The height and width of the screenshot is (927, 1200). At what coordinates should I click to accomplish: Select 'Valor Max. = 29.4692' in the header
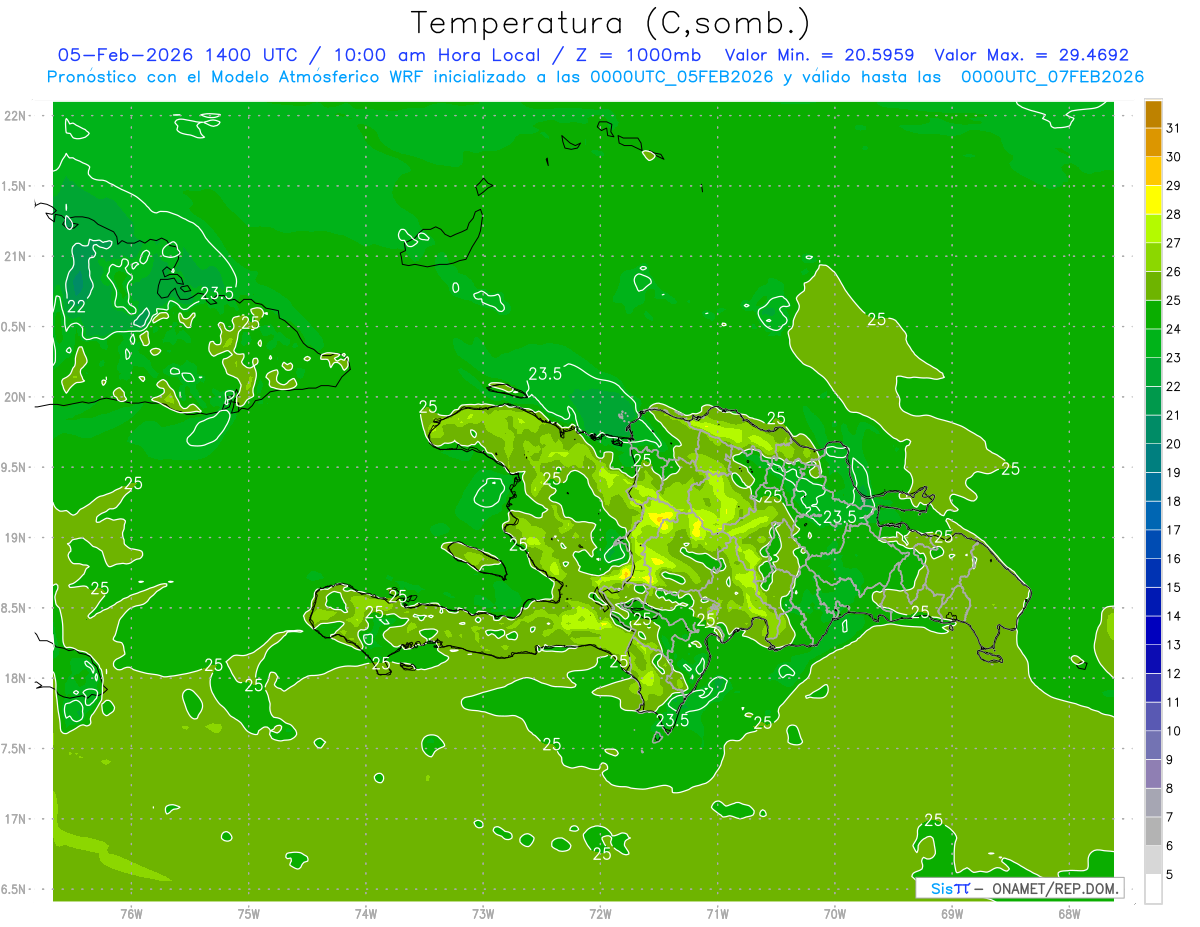(x=1031, y=55)
